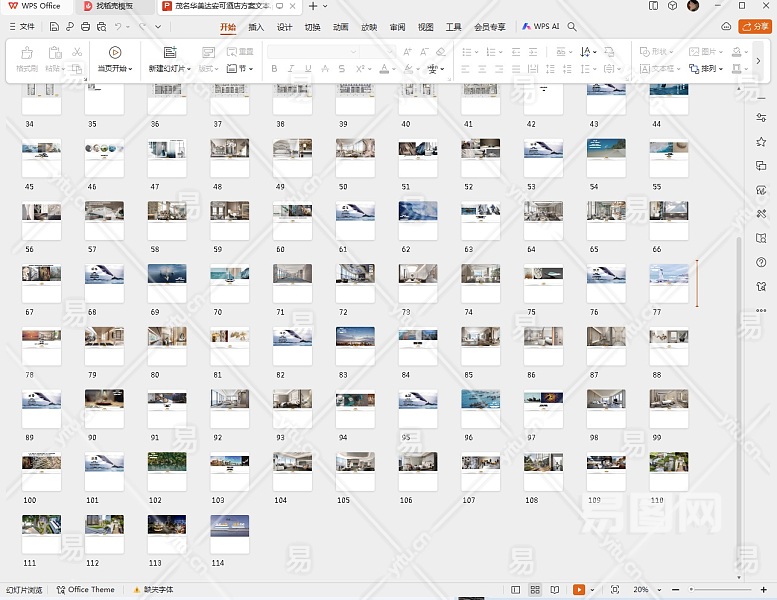Viewport: 777px width, 600px height.
Task: Toggle slide sorter grid view in status bar
Action: tap(535, 590)
